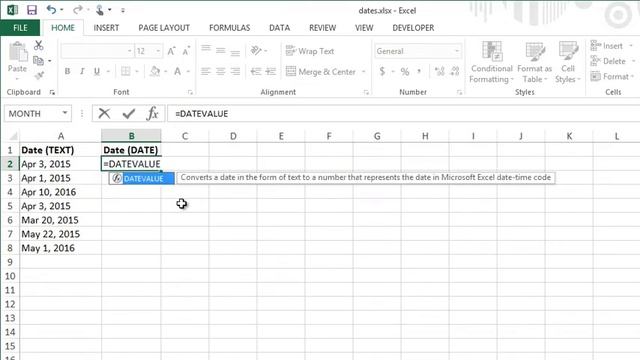
Task: Undo the last action
Action: click(51, 10)
